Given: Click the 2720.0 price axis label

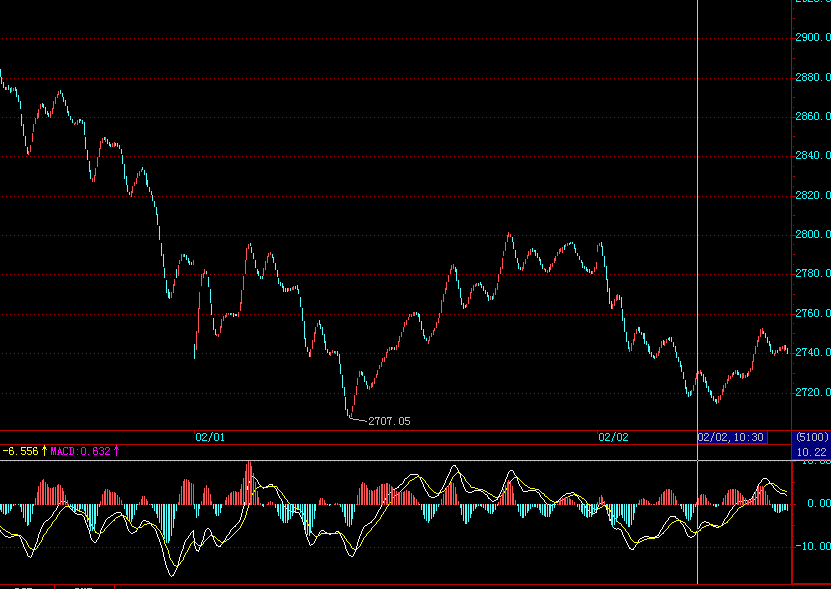Looking at the screenshot, I should (x=812, y=392).
